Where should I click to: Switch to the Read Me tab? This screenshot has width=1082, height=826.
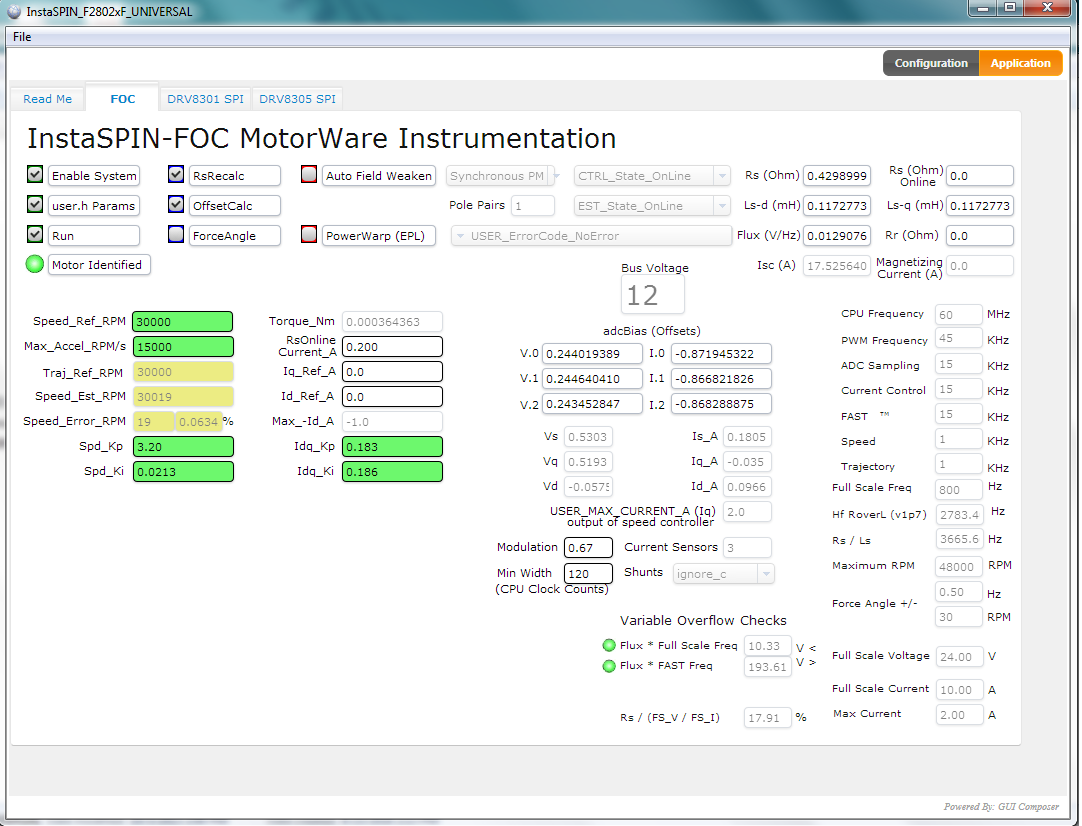pyautogui.click(x=48, y=99)
